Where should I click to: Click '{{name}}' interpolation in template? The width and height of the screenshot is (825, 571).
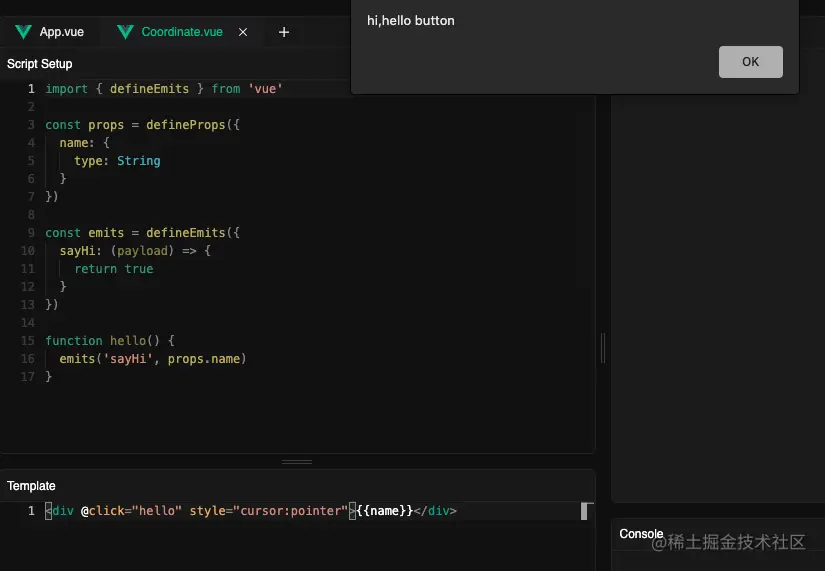click(385, 511)
